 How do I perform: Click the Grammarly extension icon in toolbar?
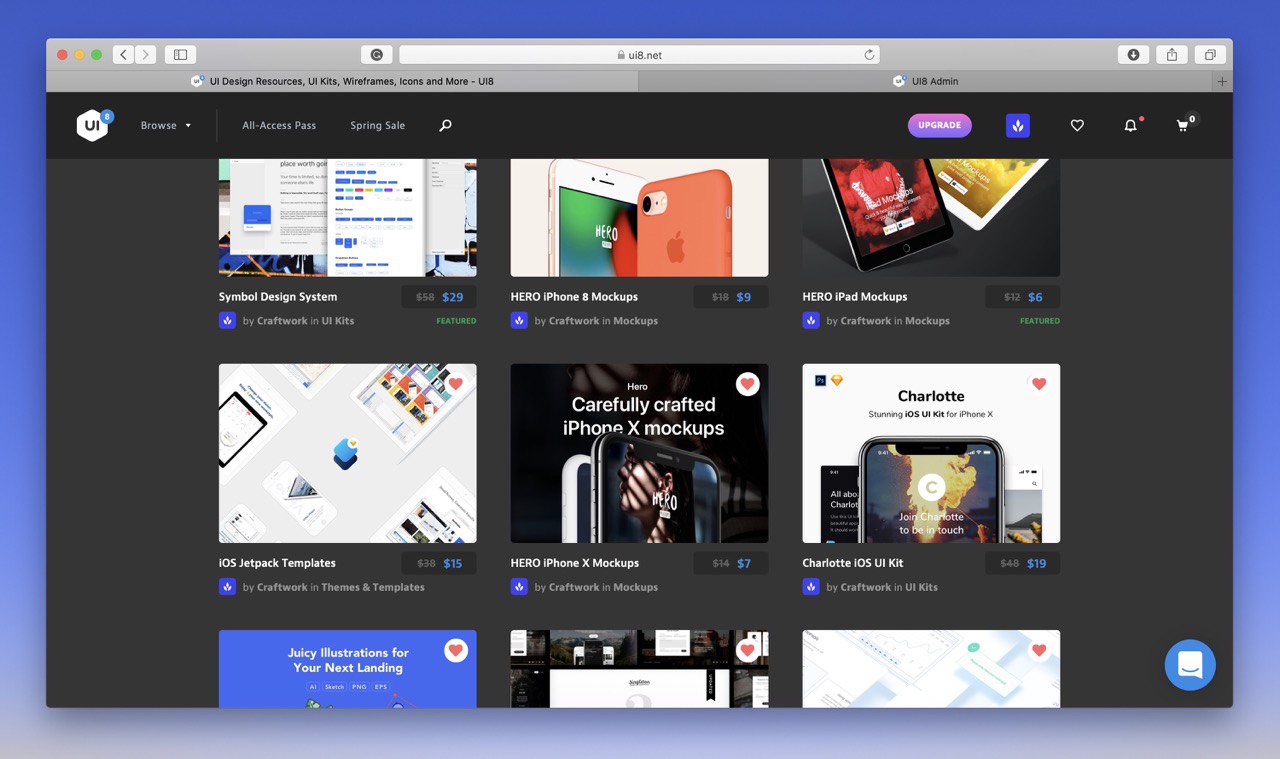[x=377, y=55]
